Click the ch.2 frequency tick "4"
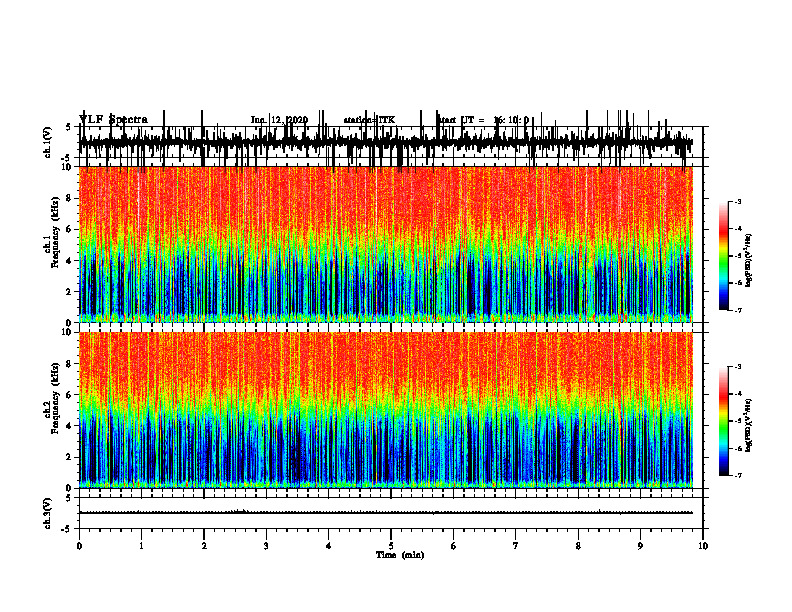Viewport: 792px width, 612px height. (69, 426)
